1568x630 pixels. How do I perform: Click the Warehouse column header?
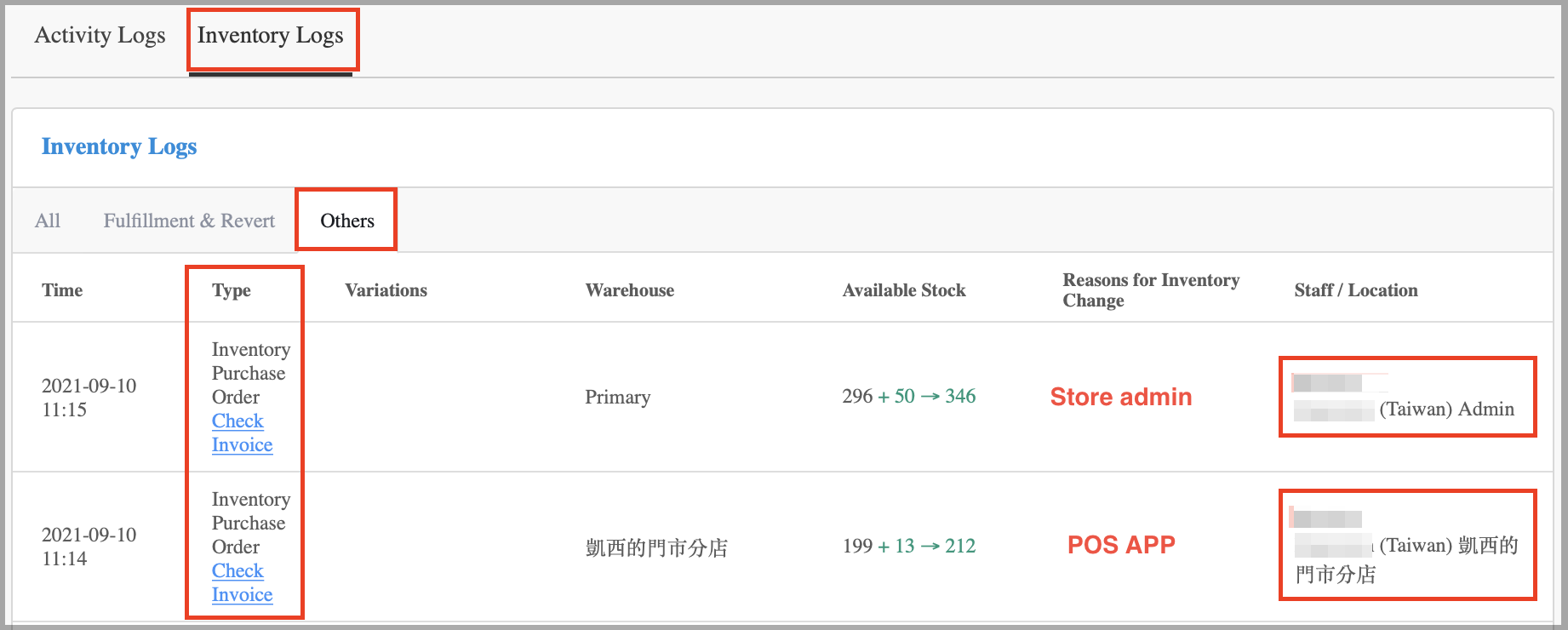[x=629, y=290]
